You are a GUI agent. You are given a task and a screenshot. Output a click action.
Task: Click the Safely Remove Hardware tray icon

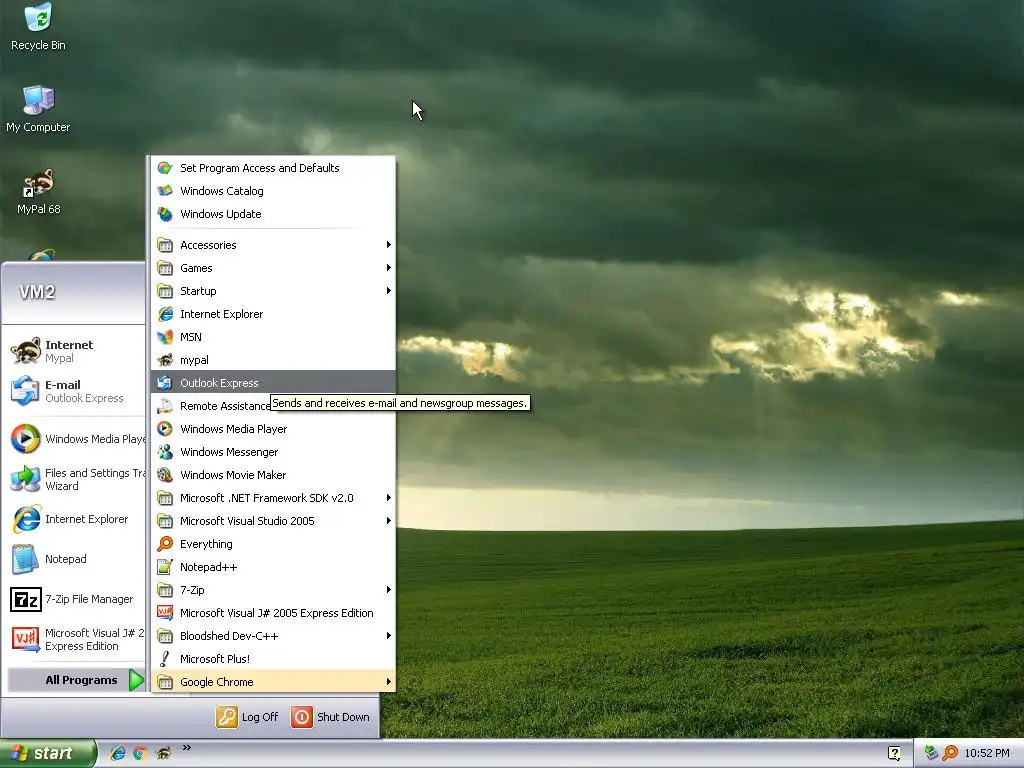pos(931,753)
